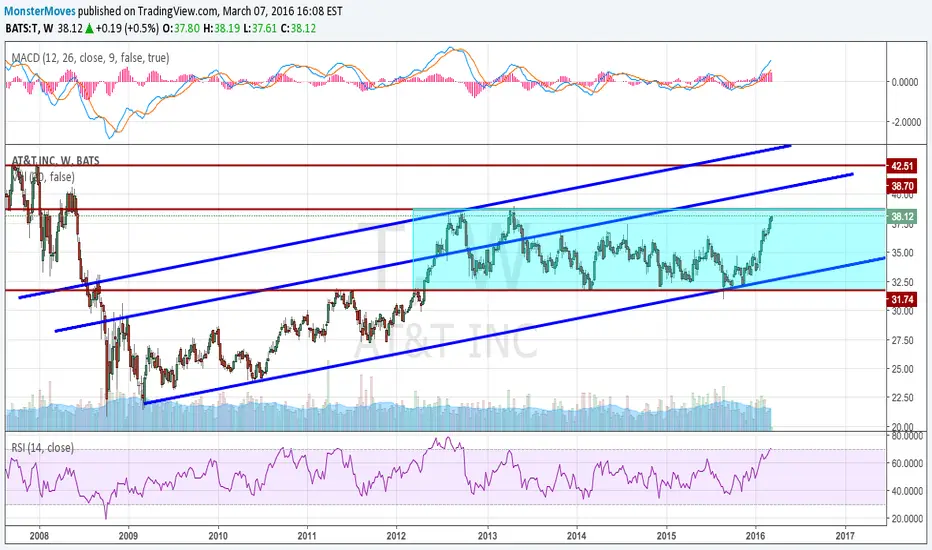Click the 60.0000 RSI axis value
The height and width of the screenshot is (550, 932).
coord(906,463)
